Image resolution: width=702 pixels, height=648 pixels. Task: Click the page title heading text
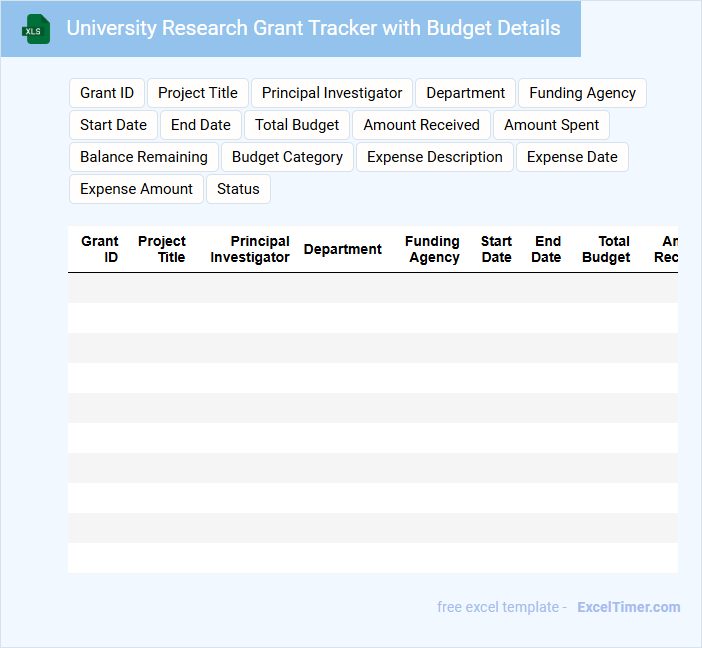coord(313,28)
